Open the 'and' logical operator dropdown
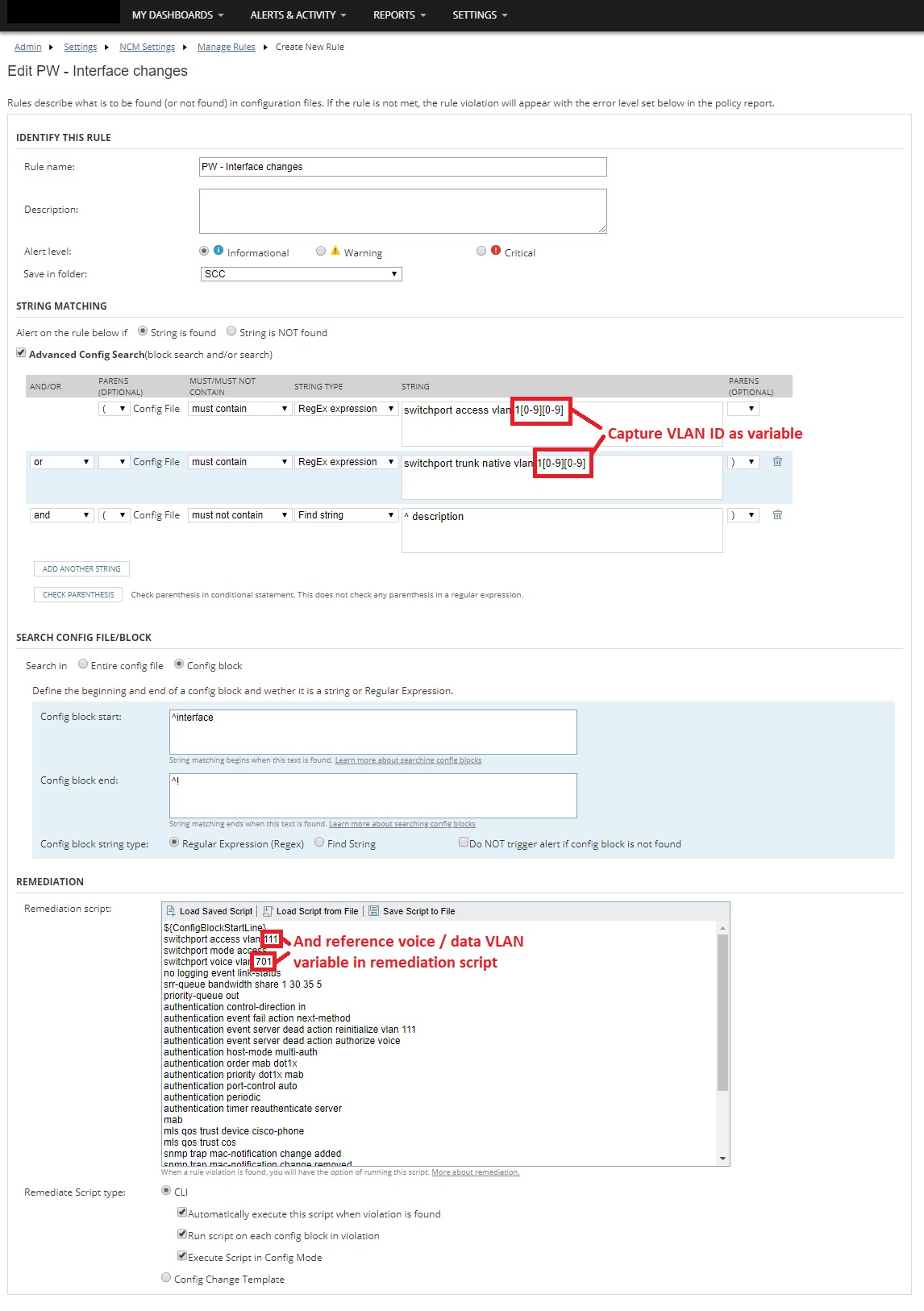The height and width of the screenshot is (1311, 924). (x=62, y=515)
